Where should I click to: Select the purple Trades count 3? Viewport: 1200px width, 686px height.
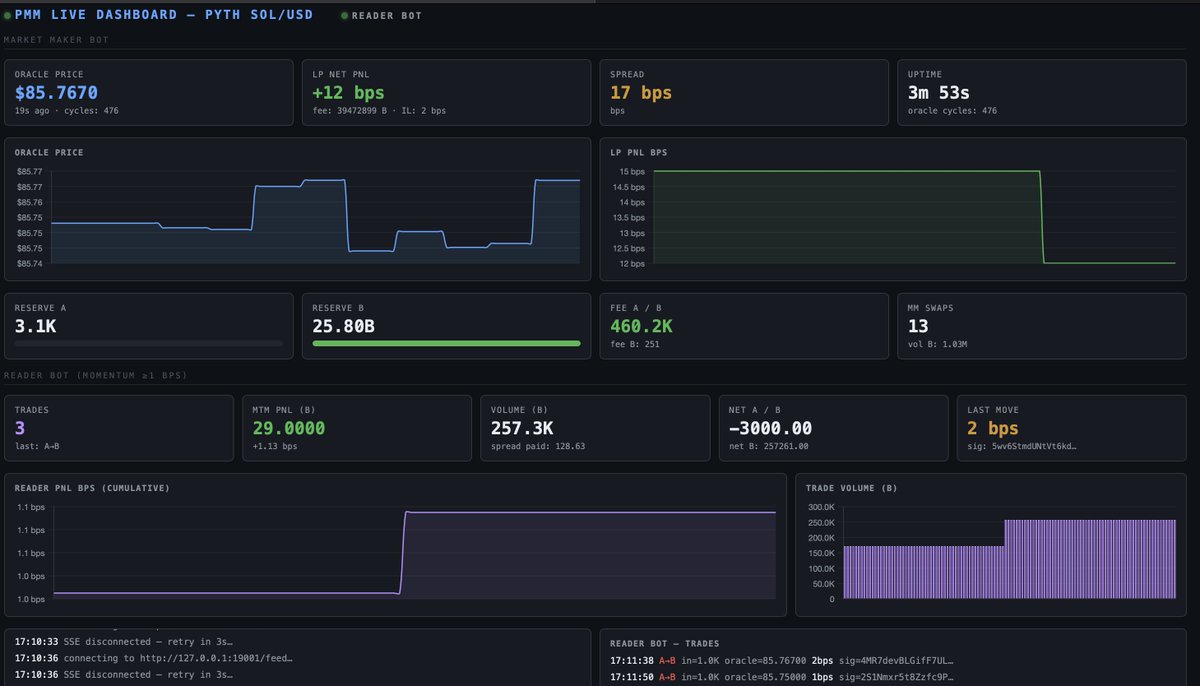coord(19,428)
